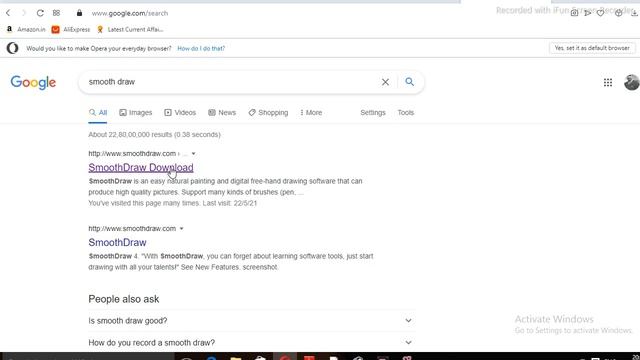640x360 pixels.
Task: Open the Google account avatar
Action: pyautogui.click(x=631, y=82)
